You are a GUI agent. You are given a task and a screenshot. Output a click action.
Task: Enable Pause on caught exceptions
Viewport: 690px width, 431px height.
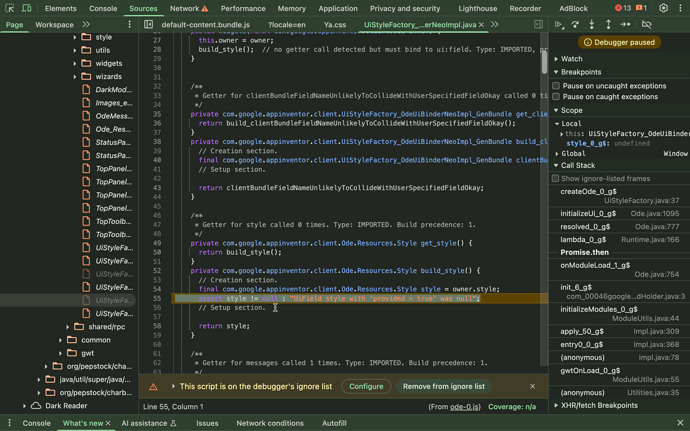point(556,97)
